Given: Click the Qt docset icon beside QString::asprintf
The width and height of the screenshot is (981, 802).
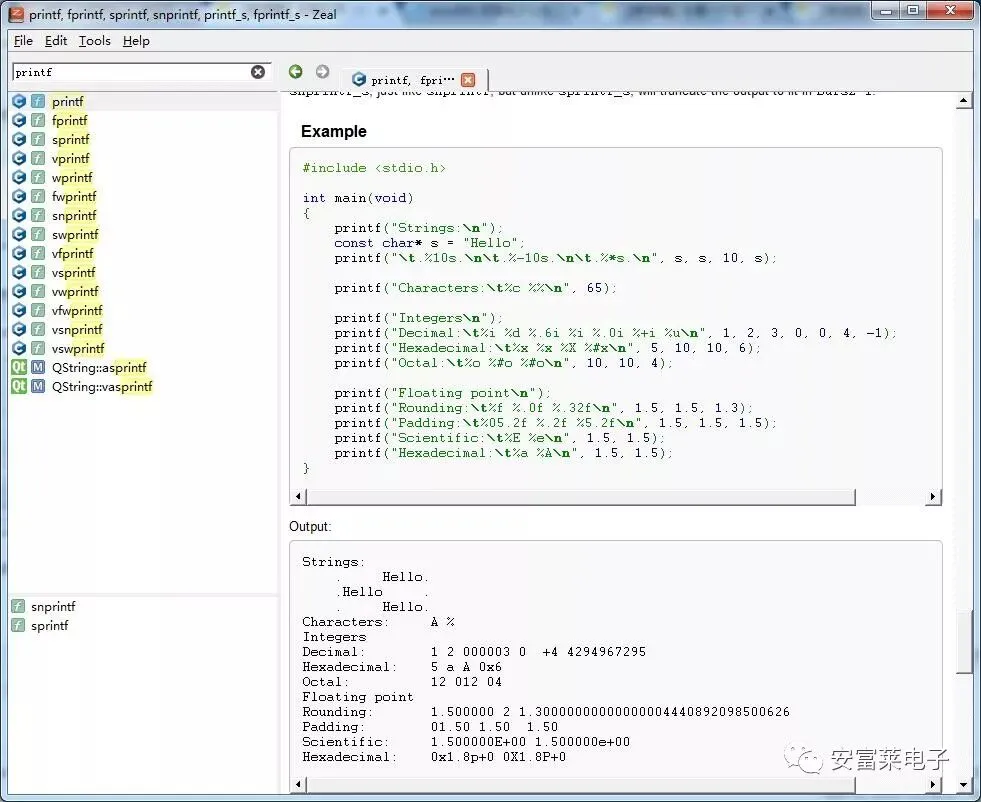Looking at the screenshot, I should point(19,367).
